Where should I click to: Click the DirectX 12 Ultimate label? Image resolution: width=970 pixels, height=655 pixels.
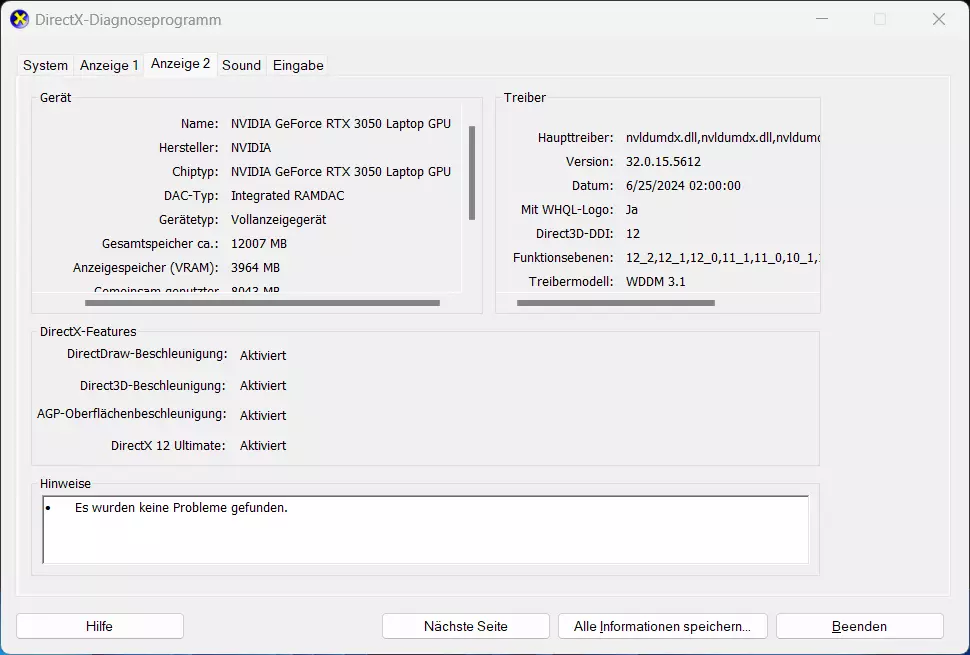(168, 445)
